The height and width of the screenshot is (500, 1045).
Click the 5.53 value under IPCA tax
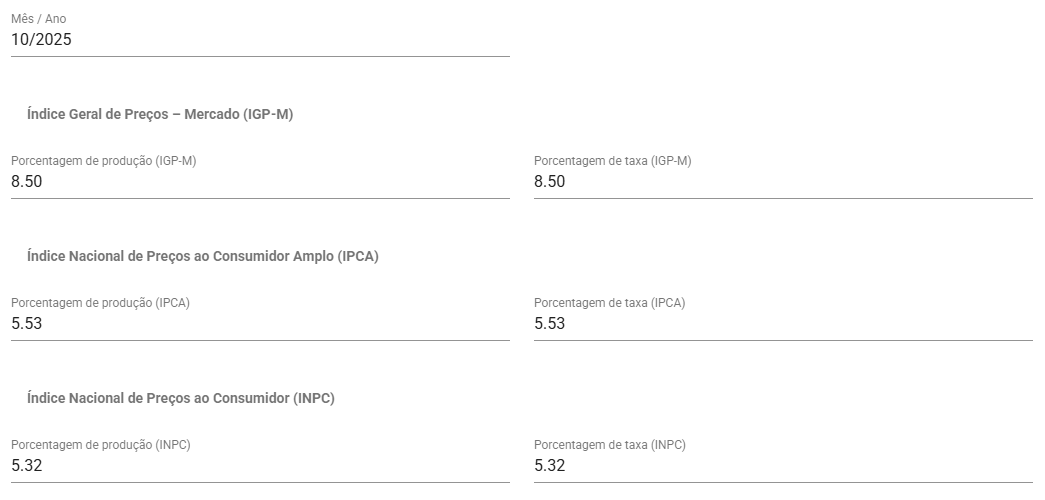pyautogui.click(x=549, y=324)
